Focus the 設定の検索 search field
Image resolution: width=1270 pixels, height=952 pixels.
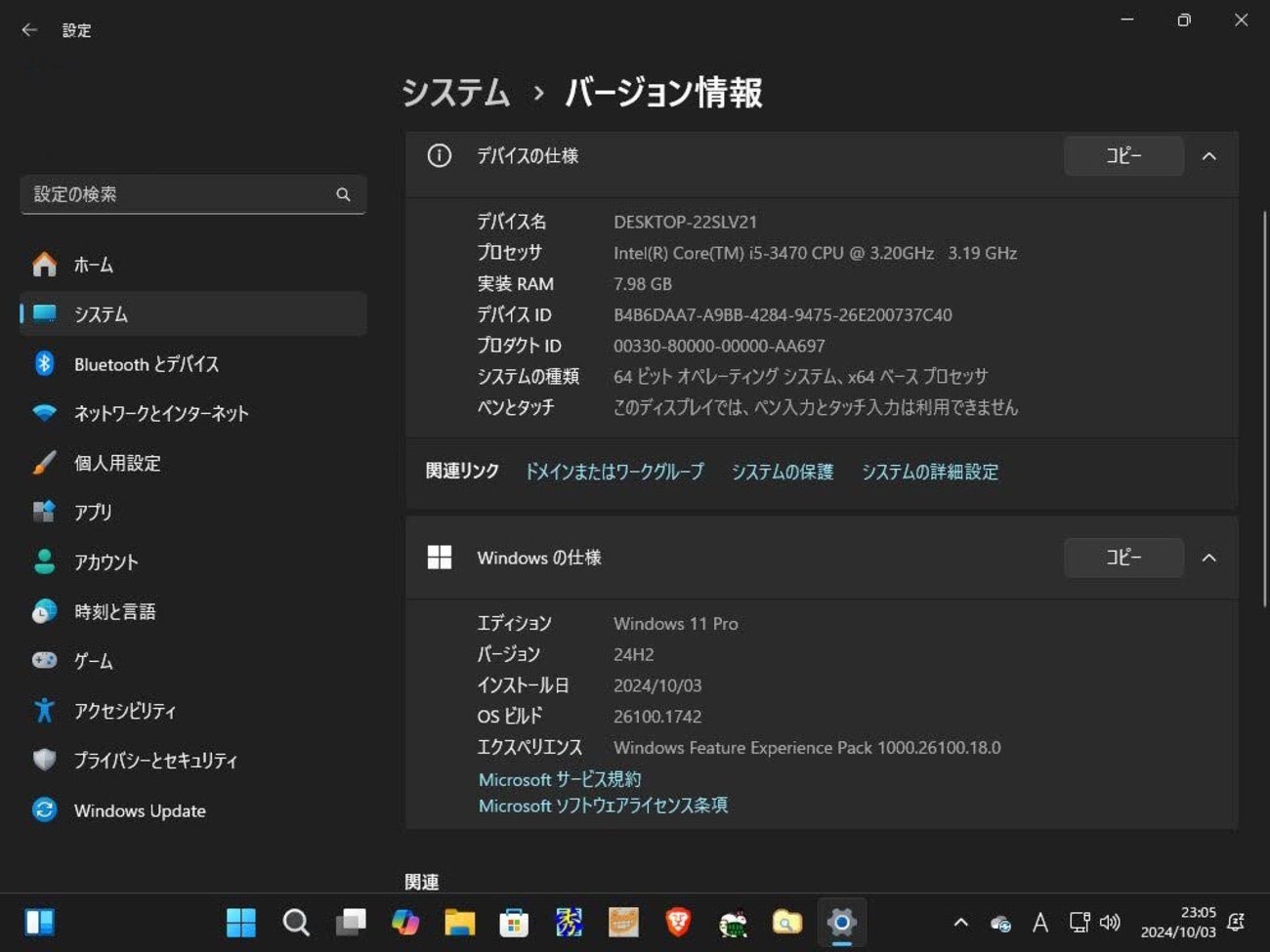192,194
